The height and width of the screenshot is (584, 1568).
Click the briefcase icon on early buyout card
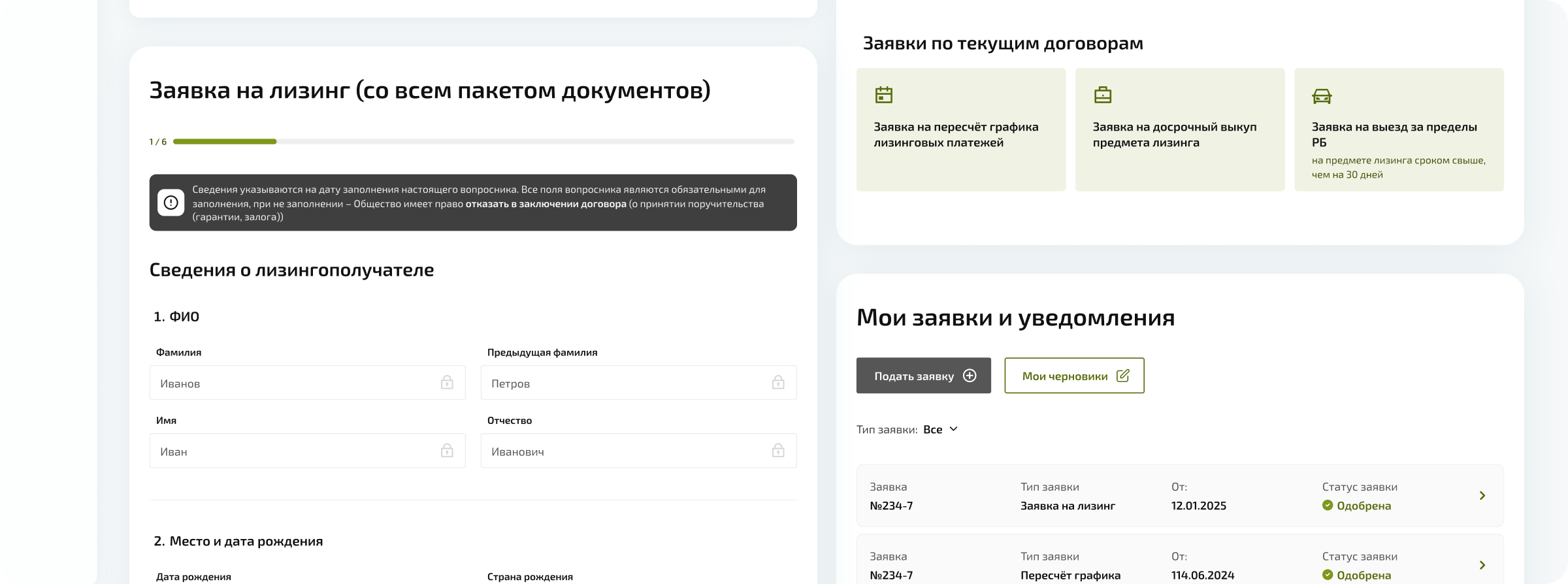1102,95
